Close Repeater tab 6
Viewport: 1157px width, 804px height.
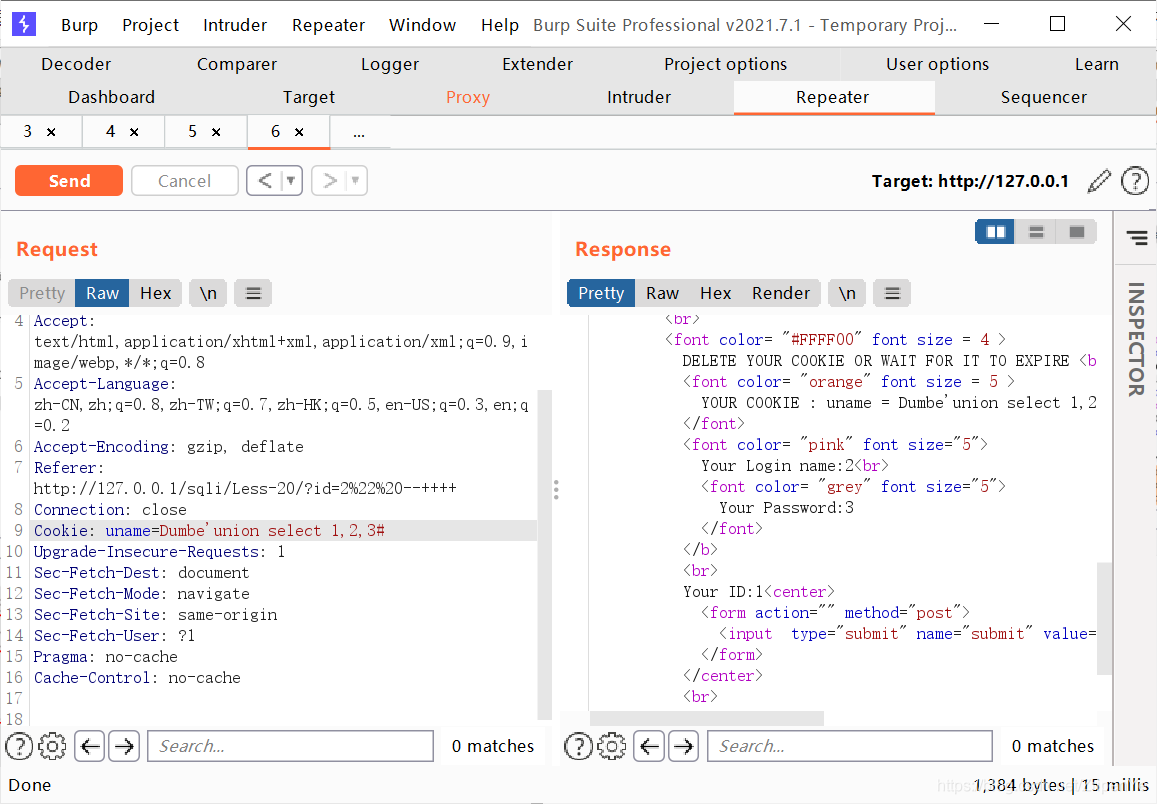click(x=299, y=132)
